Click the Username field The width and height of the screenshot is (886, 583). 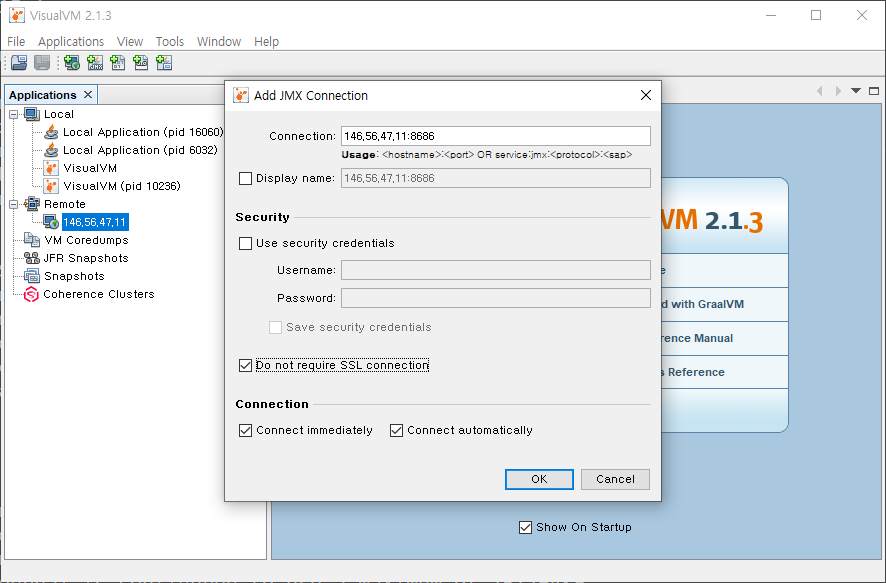(x=496, y=270)
